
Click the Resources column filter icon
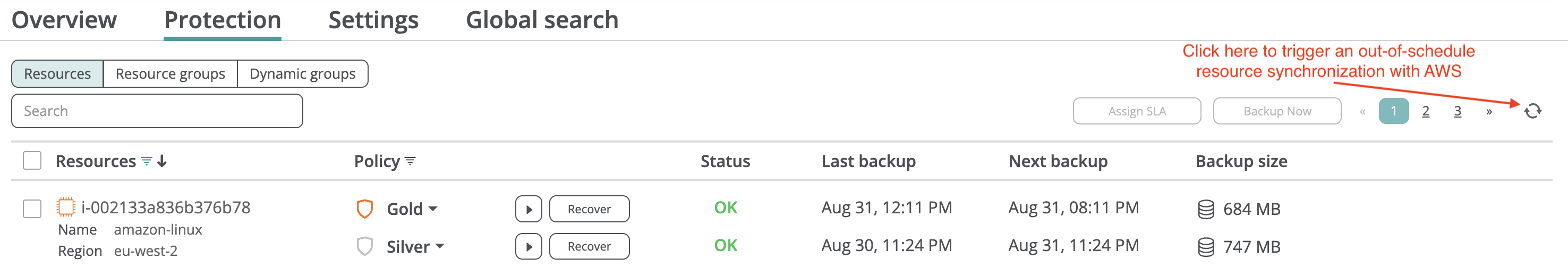pos(147,162)
